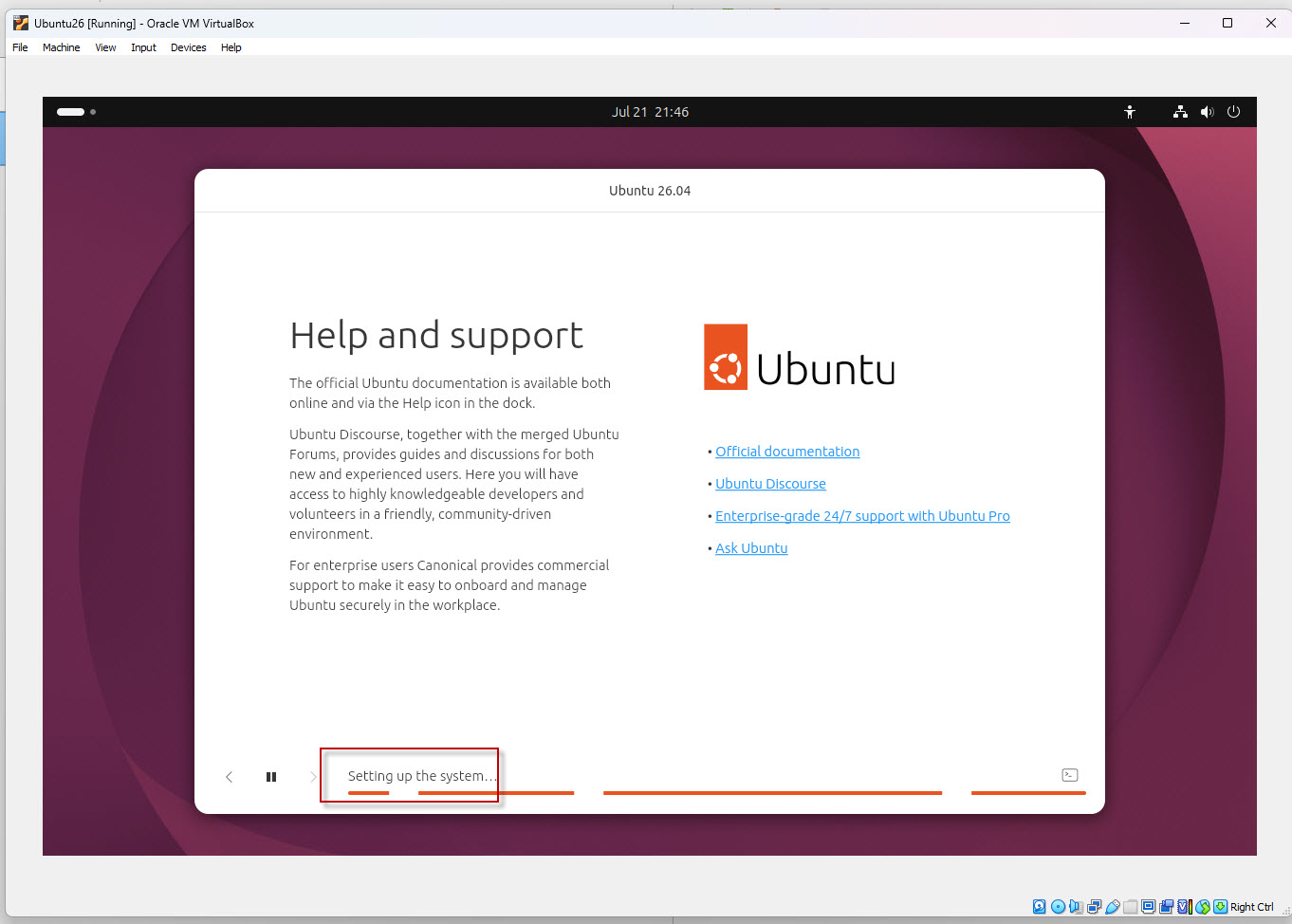Pause the installation slideshow
1292x924 pixels.
point(271,777)
